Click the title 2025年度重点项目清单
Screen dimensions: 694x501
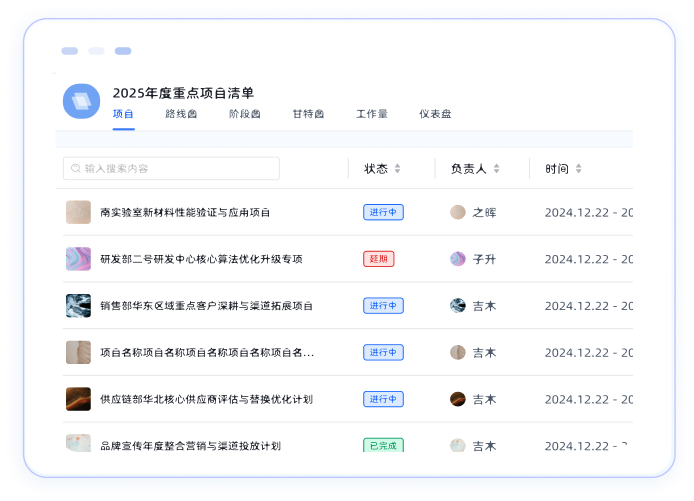183,93
